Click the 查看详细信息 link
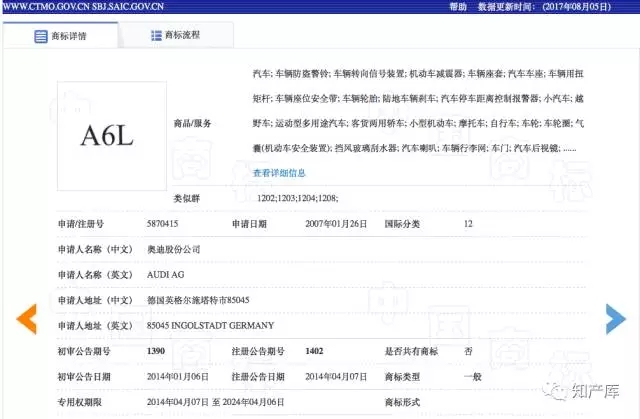Screen dimensions: 640x419 279,172
